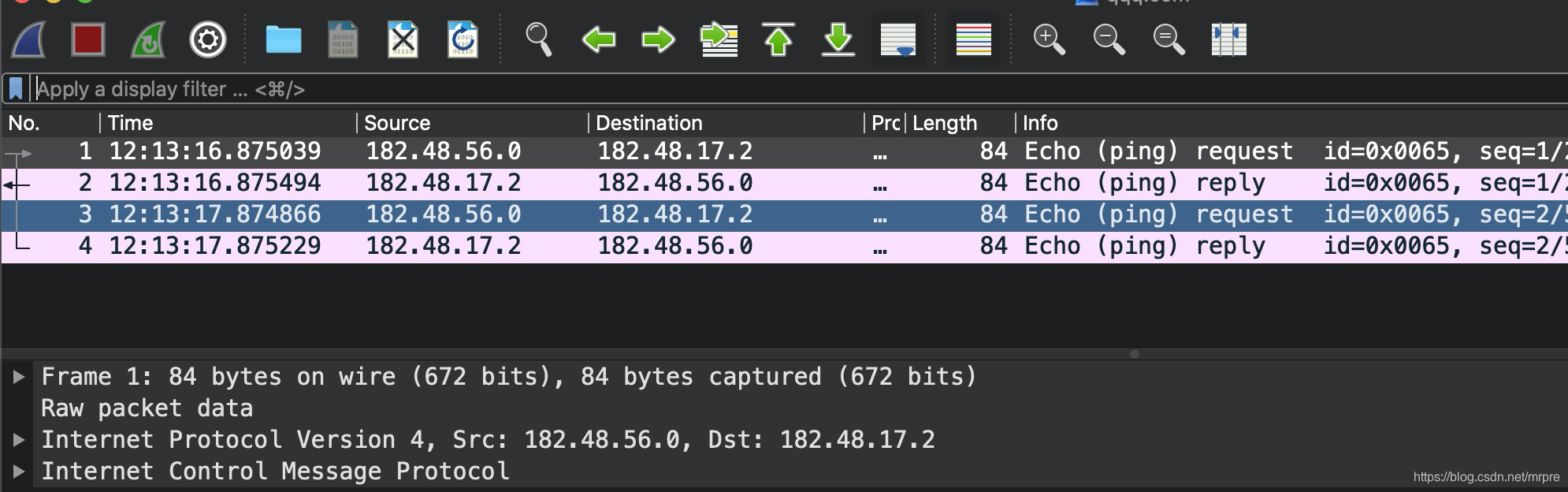Select packet 4 at 12:13:17.875229
Screen dimensions: 1568x492
click(784, 246)
